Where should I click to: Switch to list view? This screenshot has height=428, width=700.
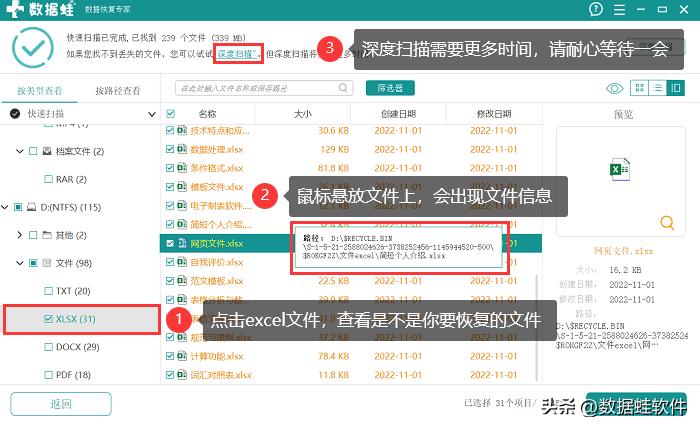pos(657,88)
